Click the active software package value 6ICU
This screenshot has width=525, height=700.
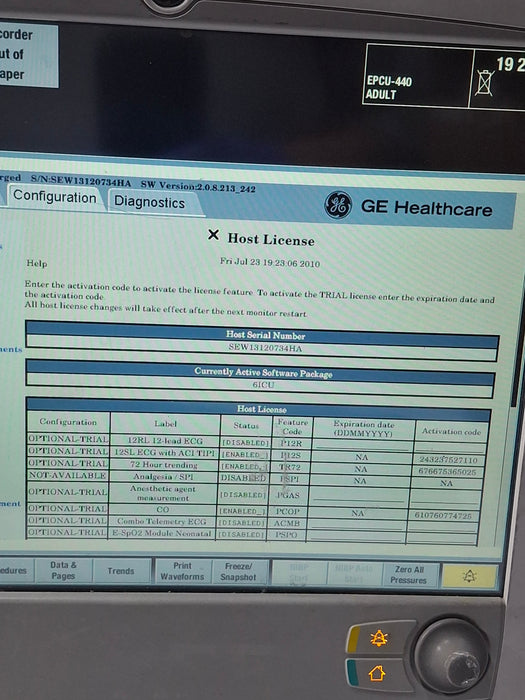point(263,384)
